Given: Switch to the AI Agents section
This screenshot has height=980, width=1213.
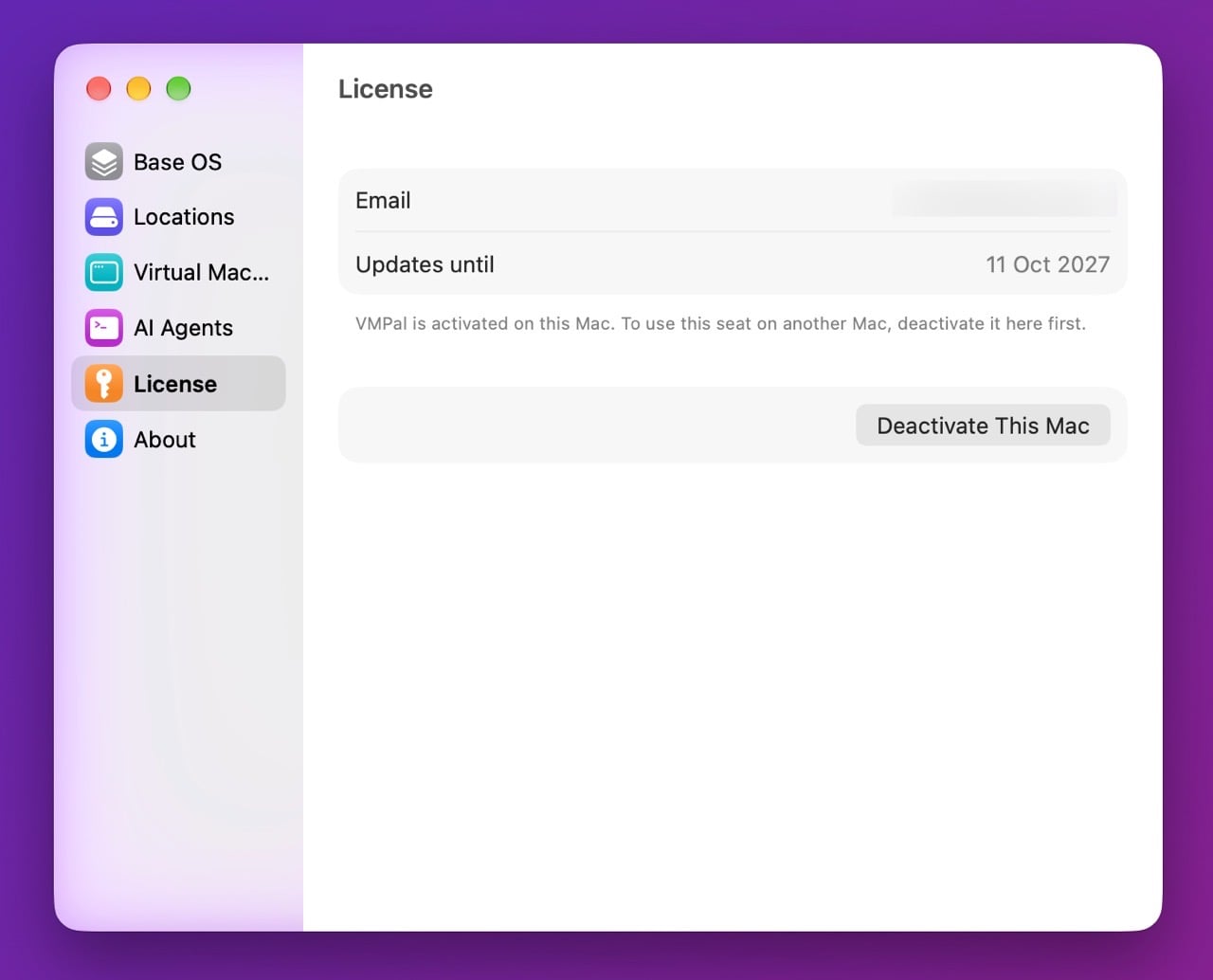Looking at the screenshot, I should click(178, 328).
